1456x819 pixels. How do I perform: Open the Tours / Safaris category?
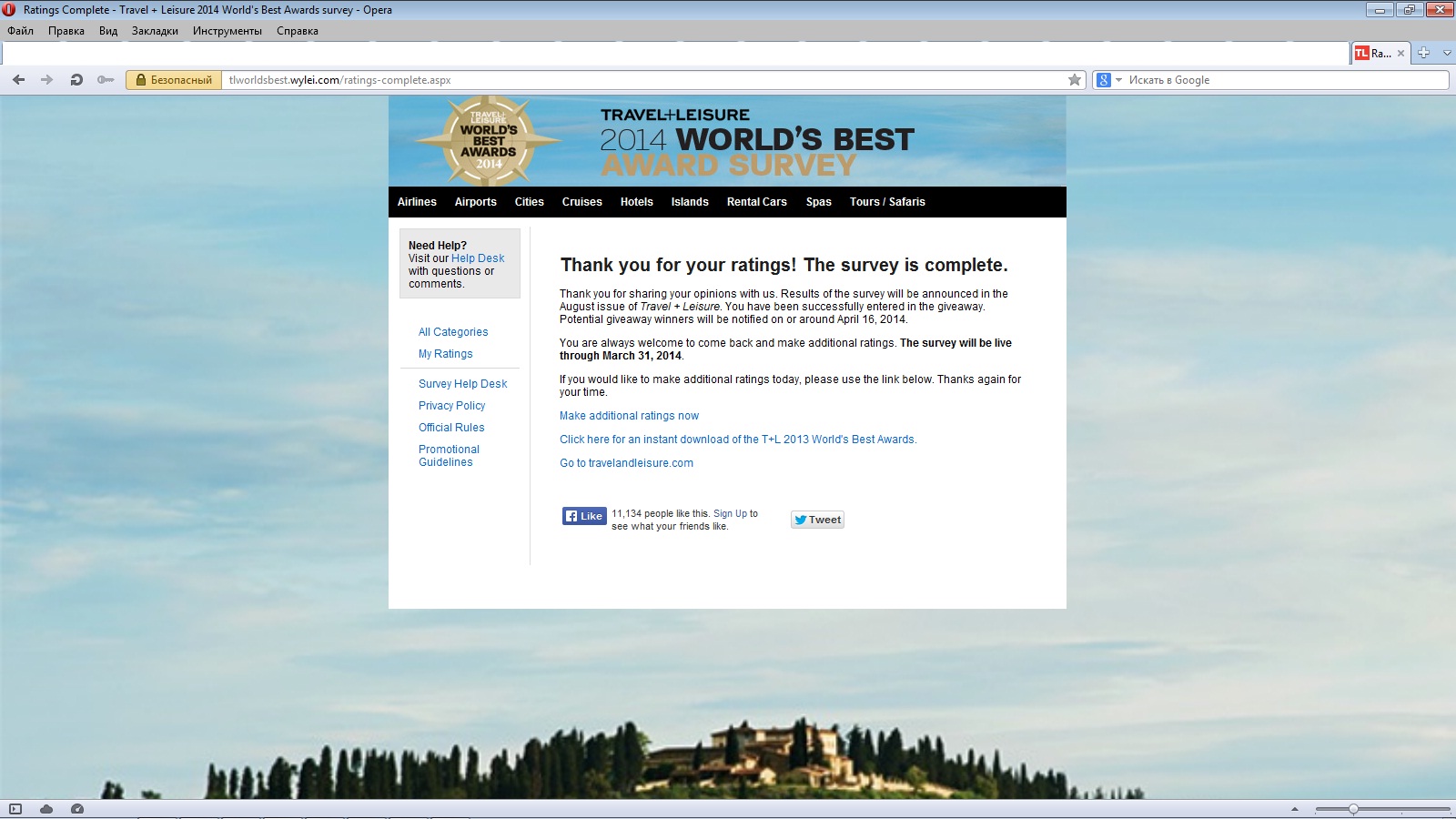point(887,202)
